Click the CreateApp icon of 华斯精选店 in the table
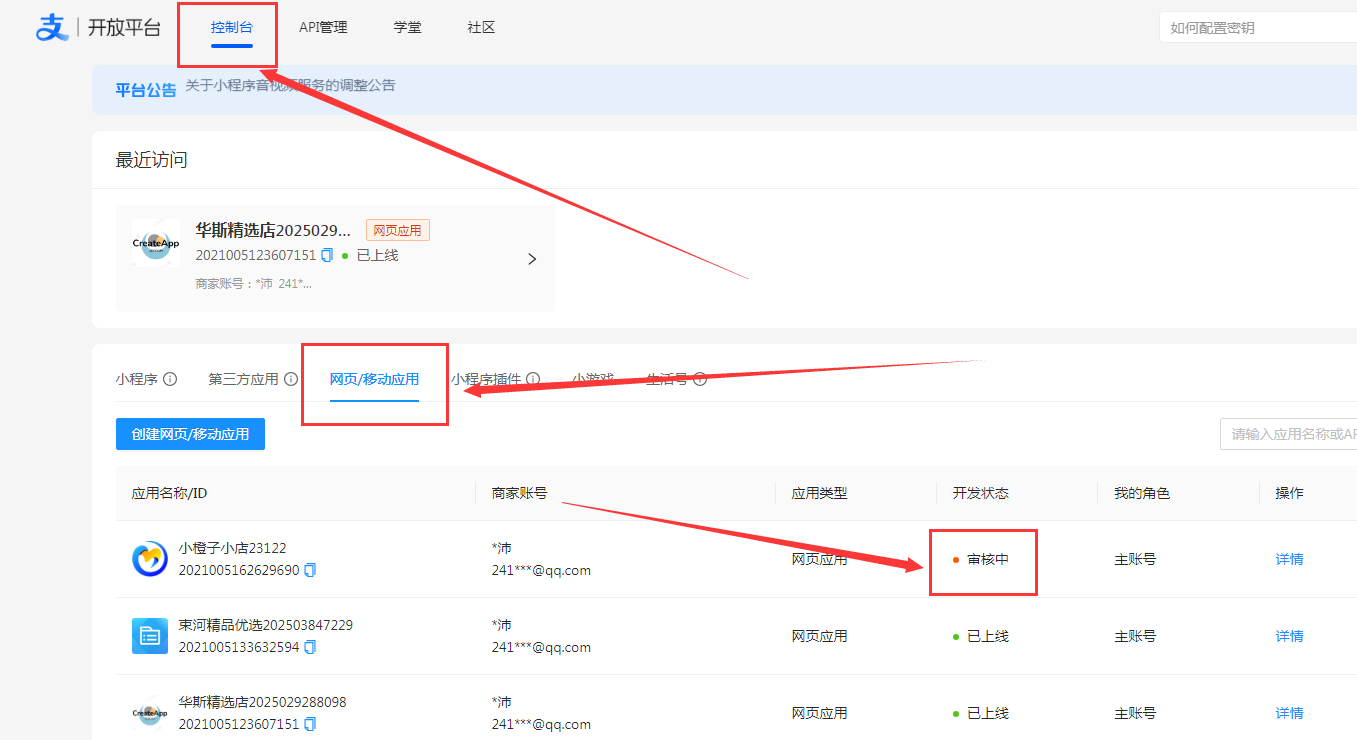1357x740 pixels. pos(150,712)
